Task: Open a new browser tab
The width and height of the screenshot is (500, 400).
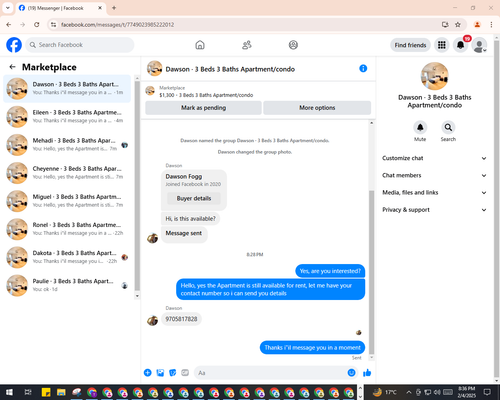Action: (x=114, y=8)
